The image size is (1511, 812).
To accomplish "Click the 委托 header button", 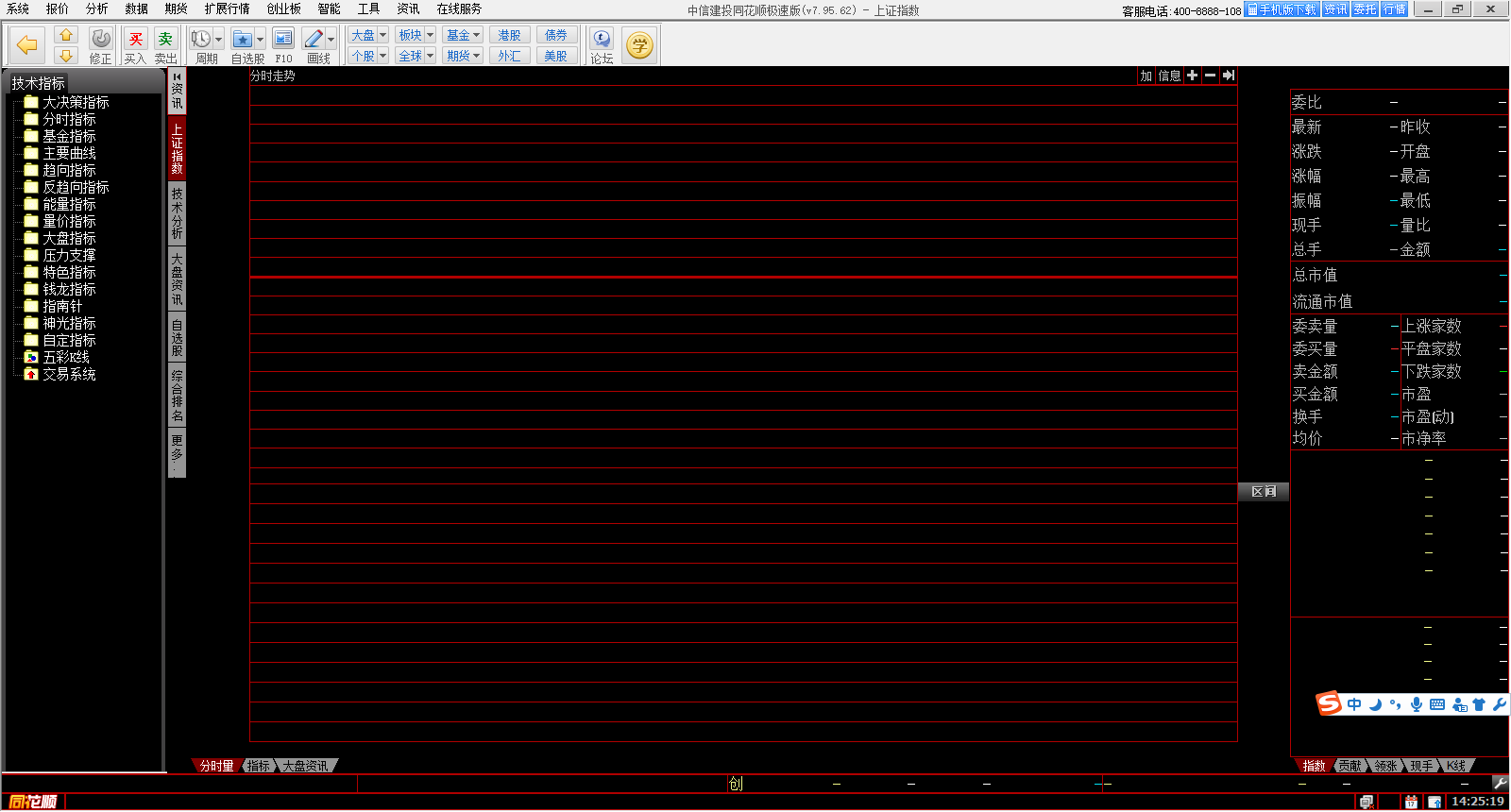I will click(1365, 9).
